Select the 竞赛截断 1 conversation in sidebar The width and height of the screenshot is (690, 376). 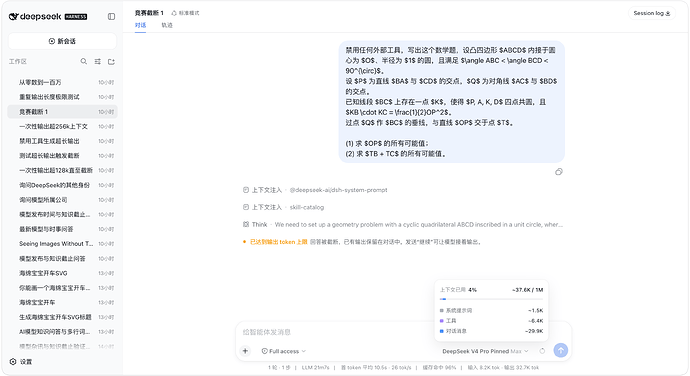click(x=62, y=111)
